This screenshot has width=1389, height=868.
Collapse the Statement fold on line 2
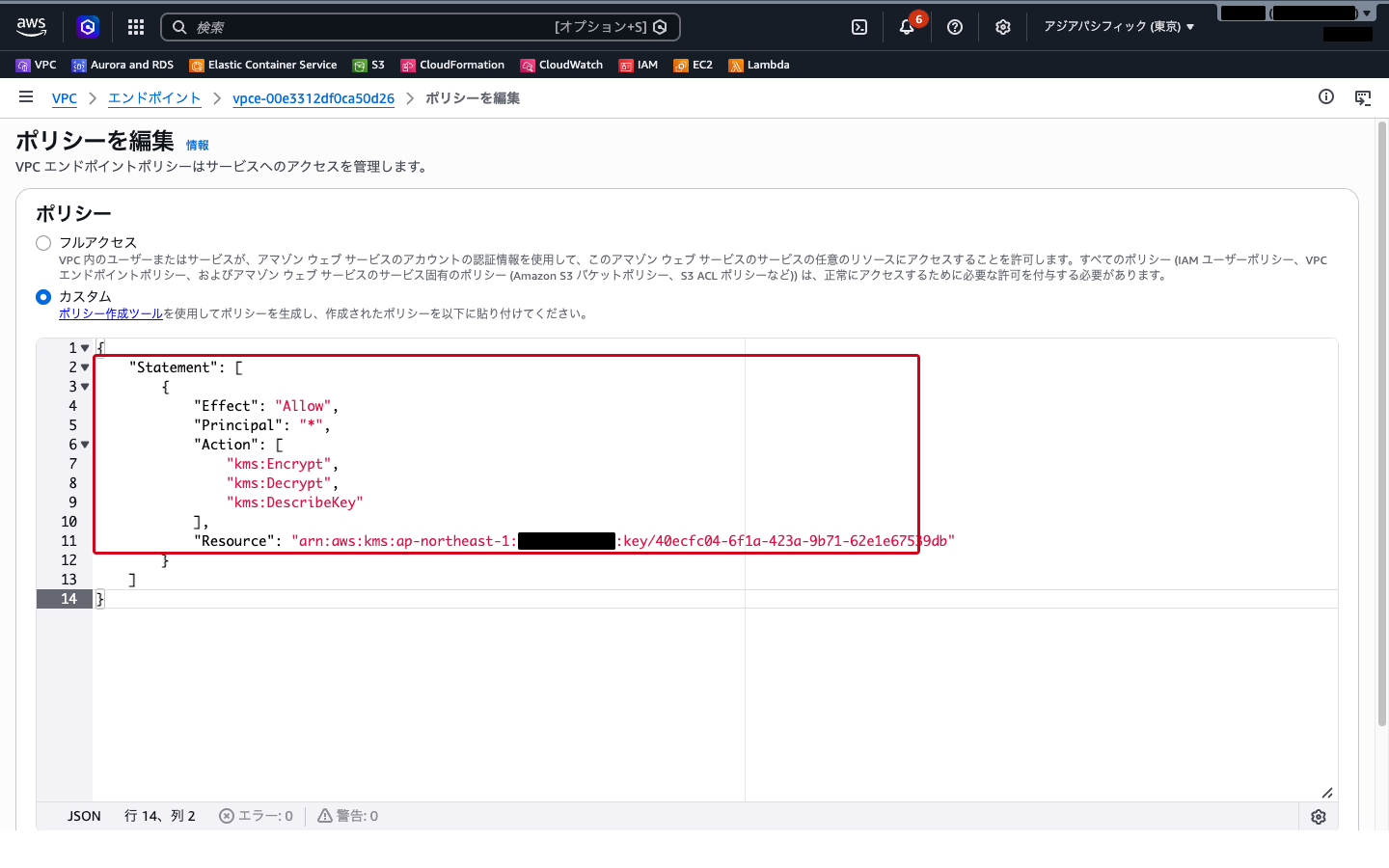(x=85, y=367)
